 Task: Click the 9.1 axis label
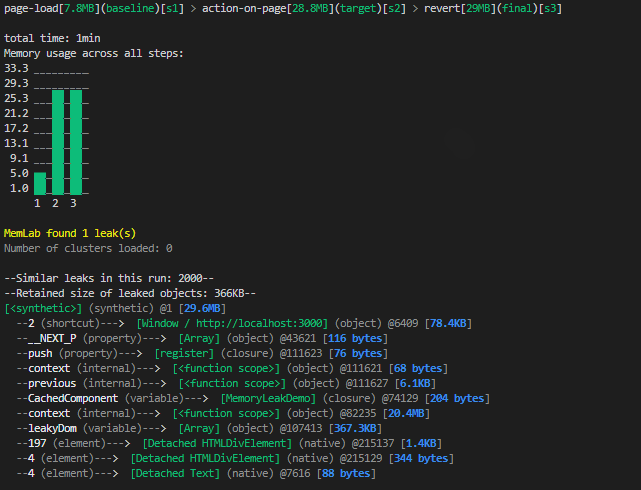pos(19,158)
